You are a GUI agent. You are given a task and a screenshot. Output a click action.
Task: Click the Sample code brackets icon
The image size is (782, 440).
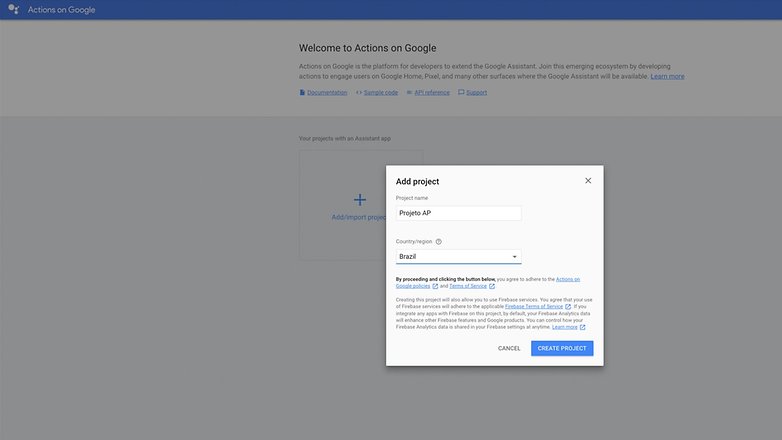(x=359, y=92)
